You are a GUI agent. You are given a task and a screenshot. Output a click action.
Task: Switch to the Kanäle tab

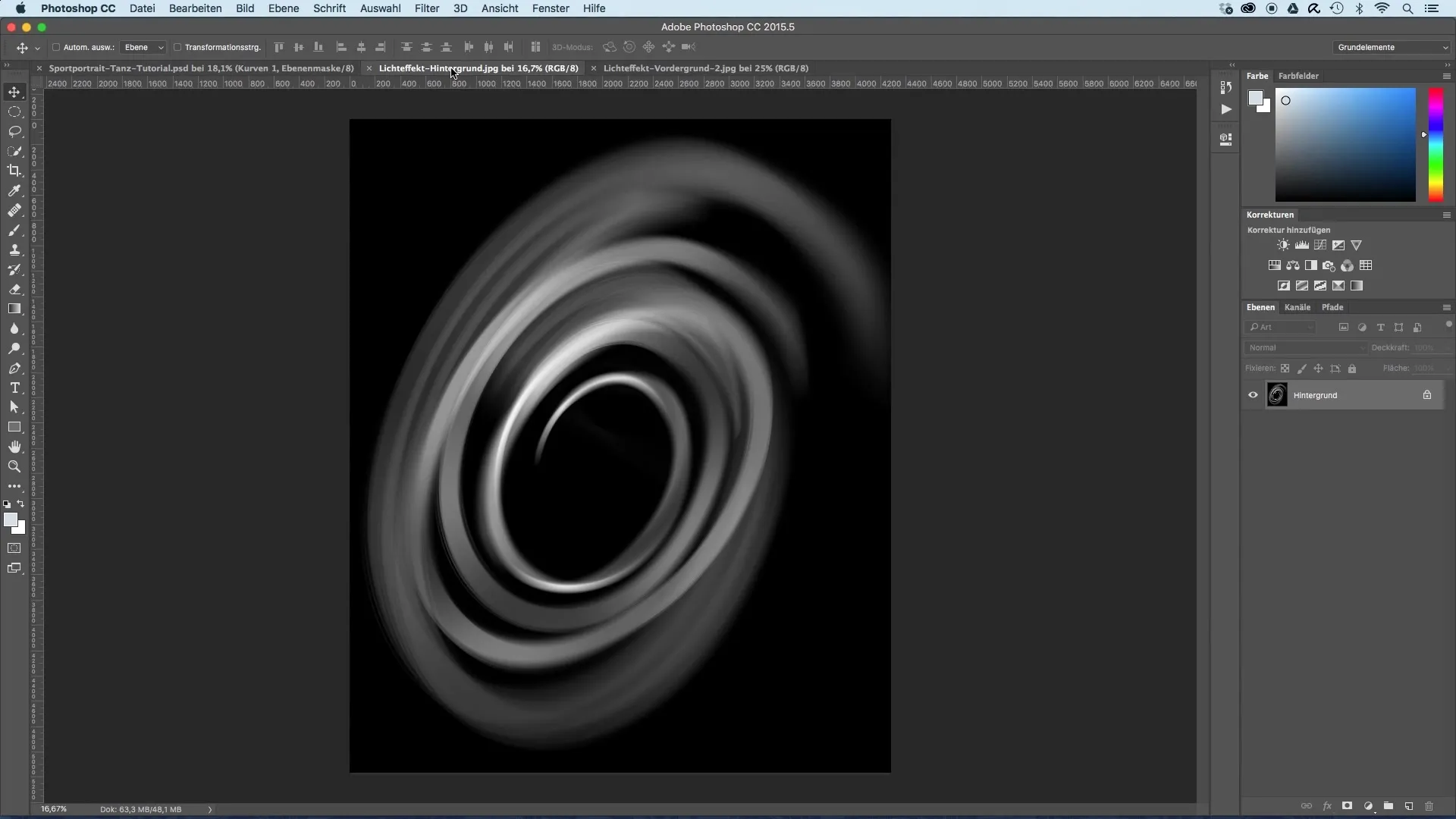pos(1297,307)
